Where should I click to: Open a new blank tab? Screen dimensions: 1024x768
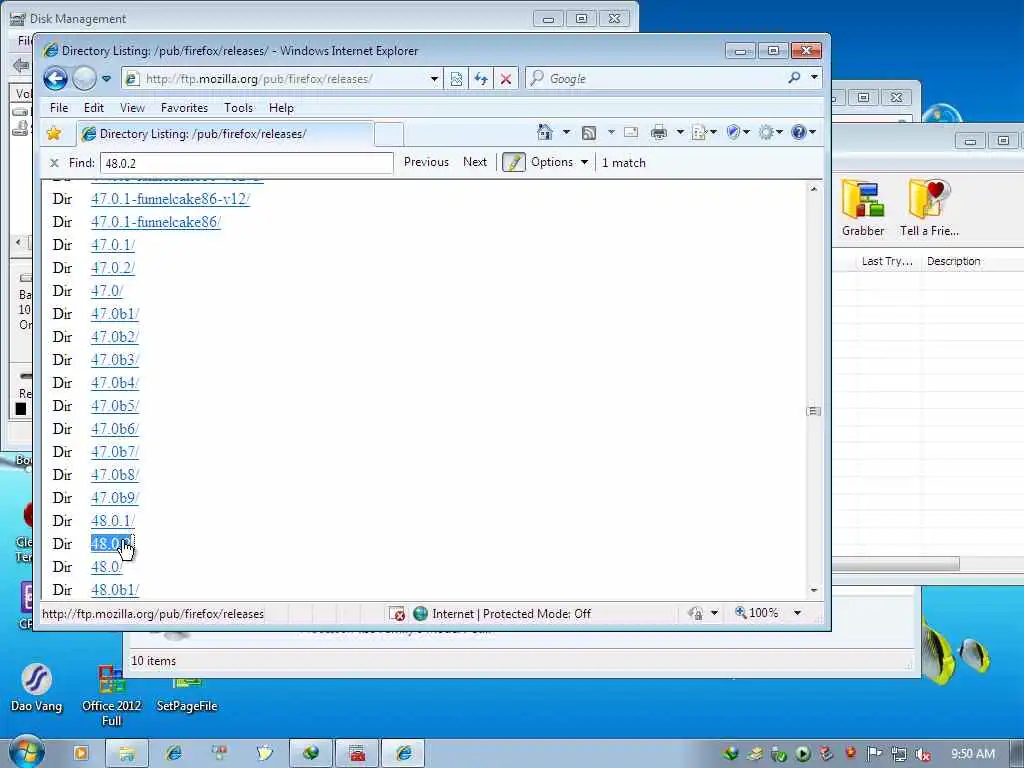389,135
